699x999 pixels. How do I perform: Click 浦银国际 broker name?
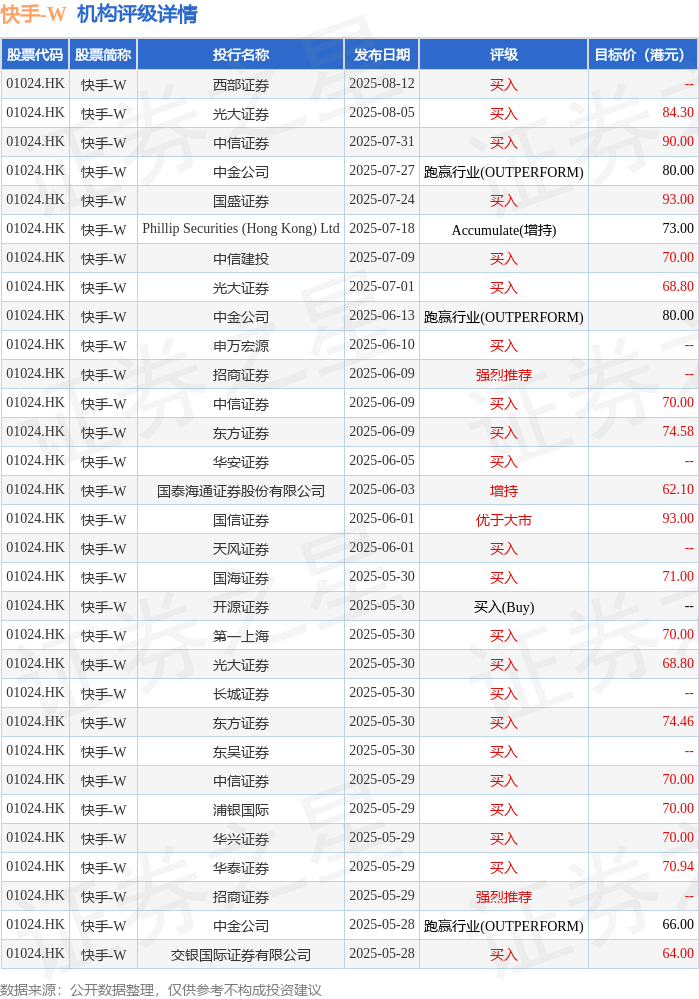[x=241, y=810]
